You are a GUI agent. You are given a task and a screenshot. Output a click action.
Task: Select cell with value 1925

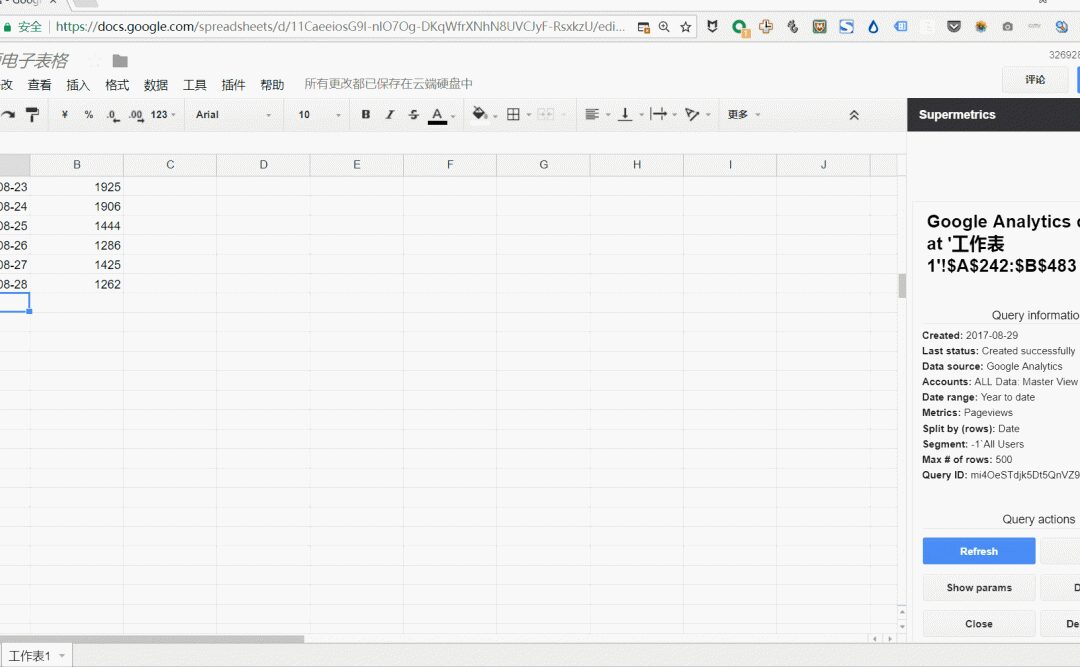click(77, 187)
